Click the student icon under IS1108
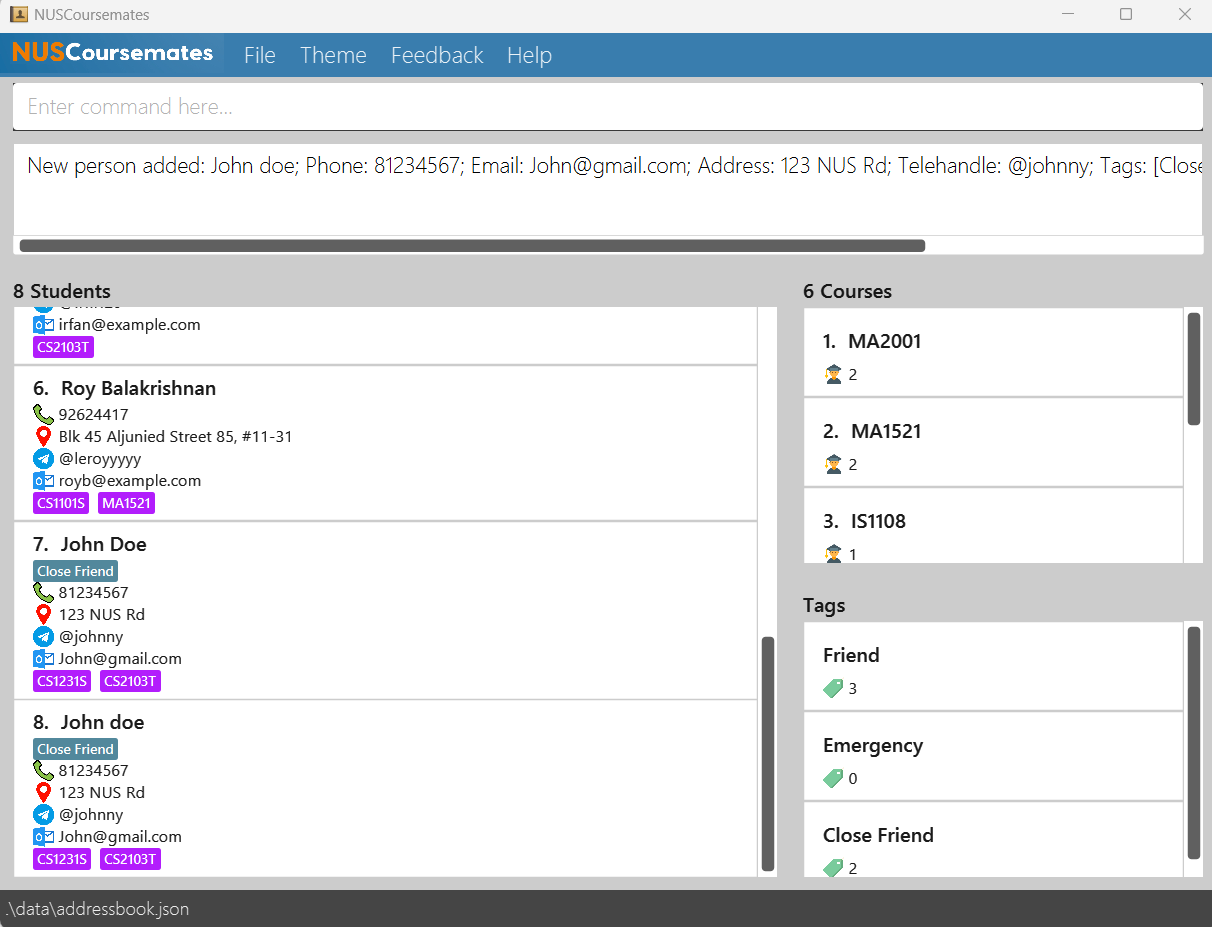 (x=833, y=553)
